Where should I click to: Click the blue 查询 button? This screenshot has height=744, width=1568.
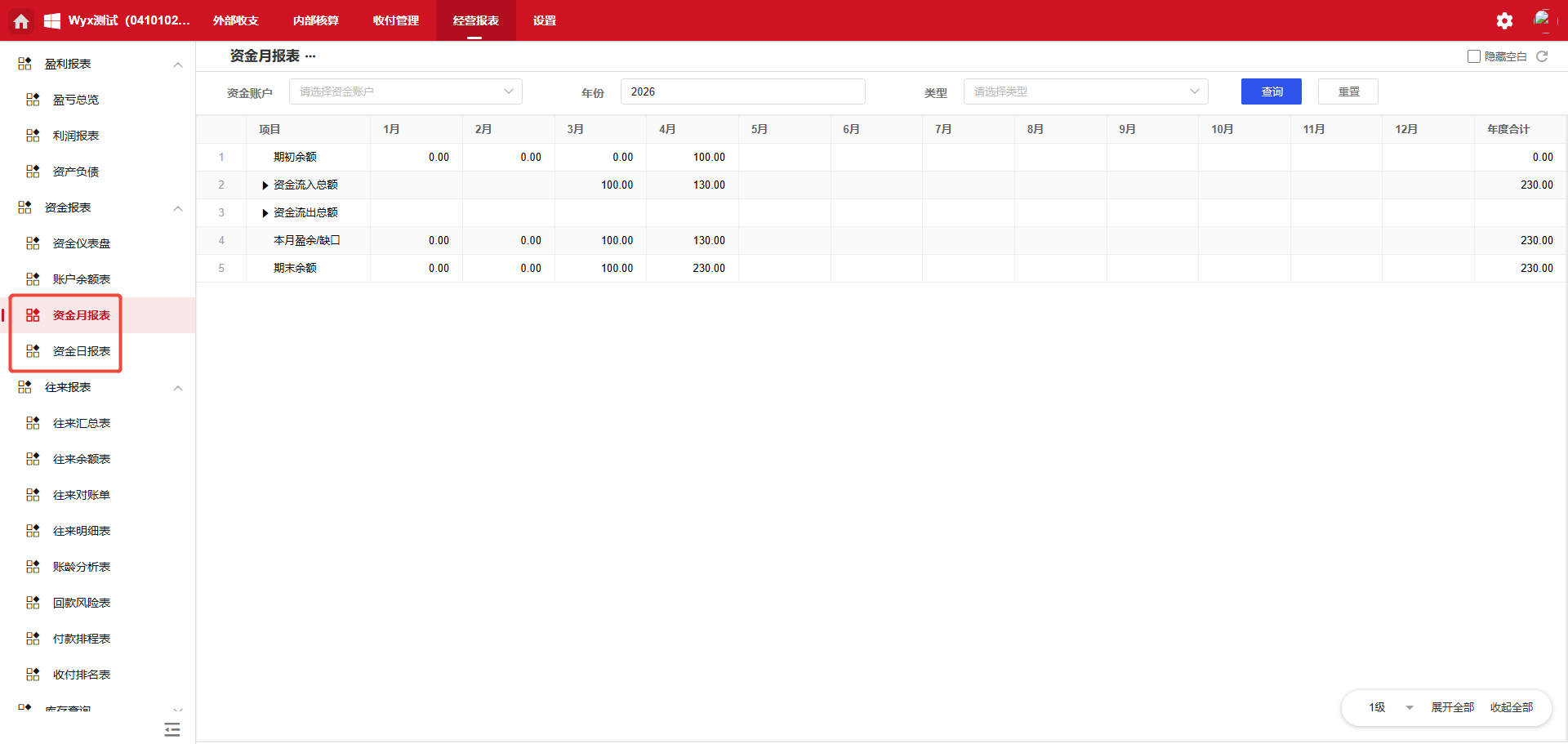[1271, 91]
